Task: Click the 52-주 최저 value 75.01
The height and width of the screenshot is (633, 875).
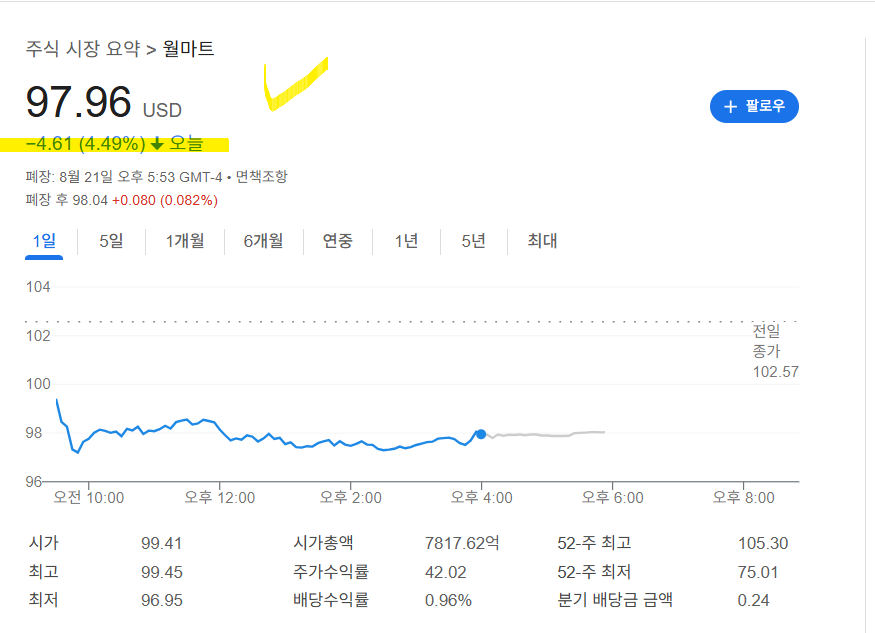Action: (757, 572)
